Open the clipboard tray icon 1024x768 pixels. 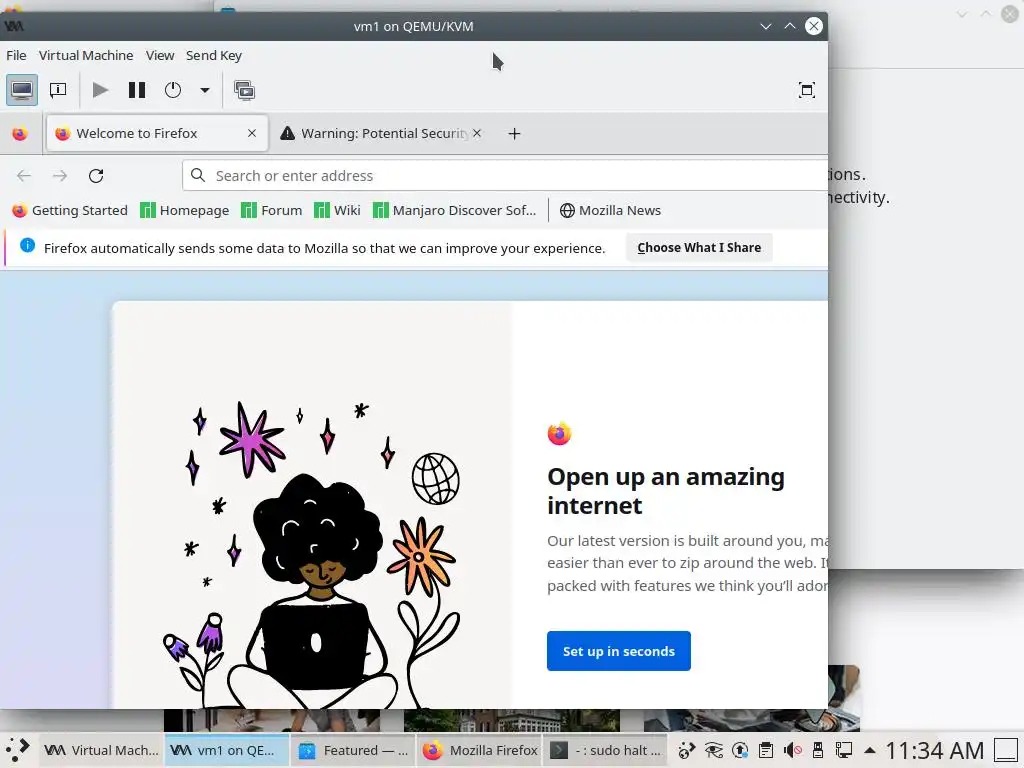tap(766, 751)
